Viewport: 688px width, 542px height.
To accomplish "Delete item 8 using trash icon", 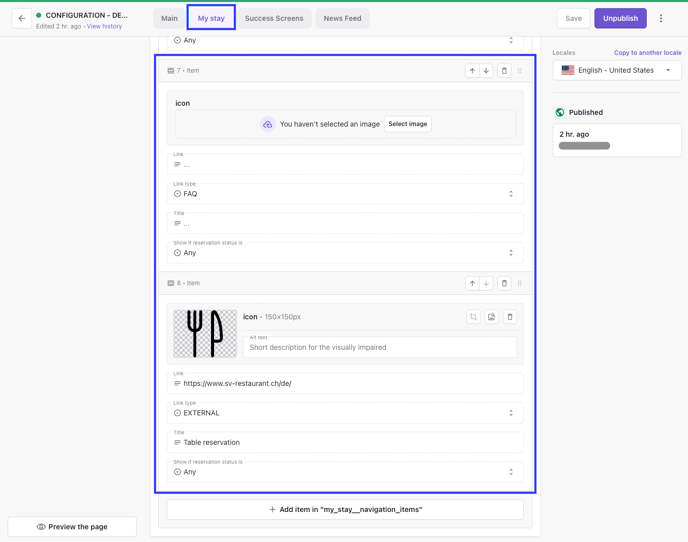I will [x=504, y=283].
